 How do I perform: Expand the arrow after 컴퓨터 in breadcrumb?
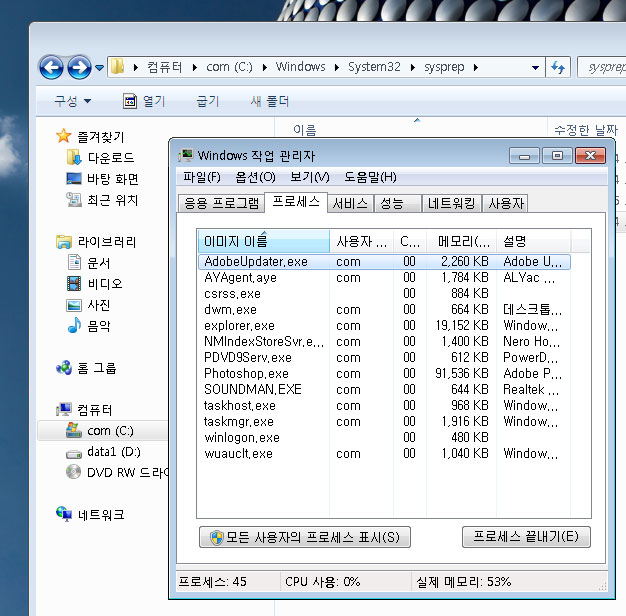point(195,67)
